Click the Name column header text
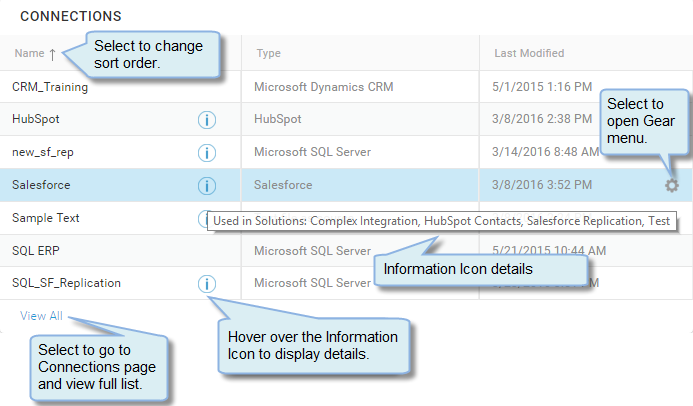This screenshot has height=406, width=693. [x=29, y=53]
